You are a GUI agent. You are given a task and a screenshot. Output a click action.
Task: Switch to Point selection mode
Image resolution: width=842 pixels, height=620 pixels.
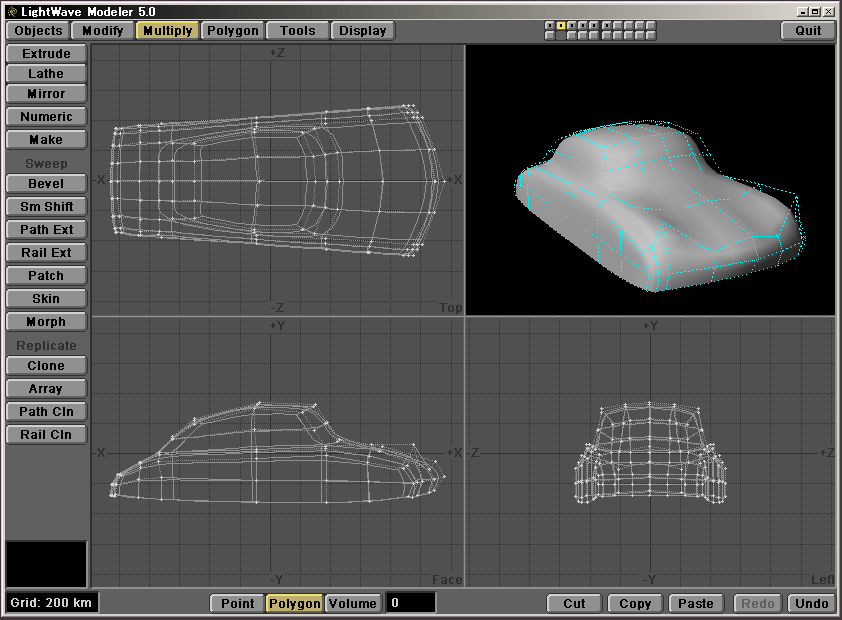(x=237, y=603)
